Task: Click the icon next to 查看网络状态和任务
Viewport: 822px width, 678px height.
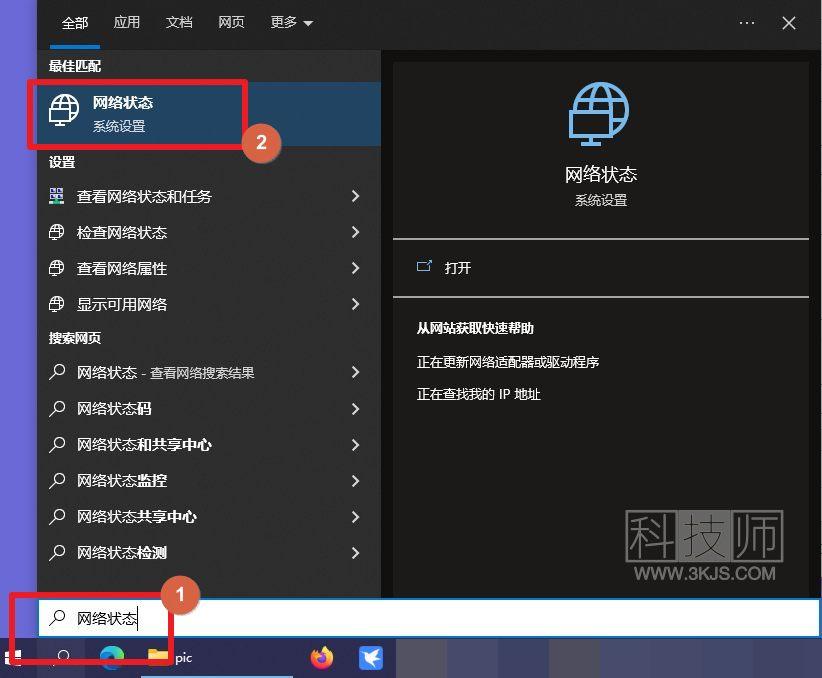Action: coord(56,196)
